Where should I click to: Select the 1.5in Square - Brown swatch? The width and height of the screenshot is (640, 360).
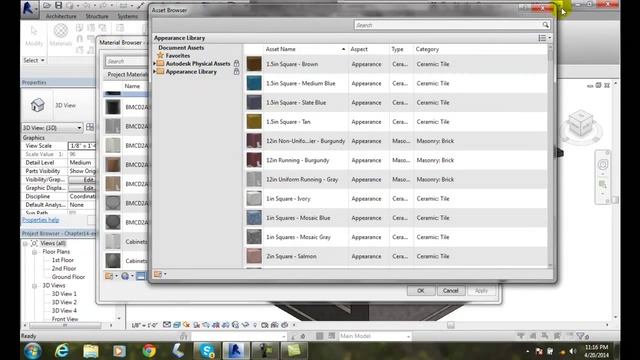click(x=254, y=64)
